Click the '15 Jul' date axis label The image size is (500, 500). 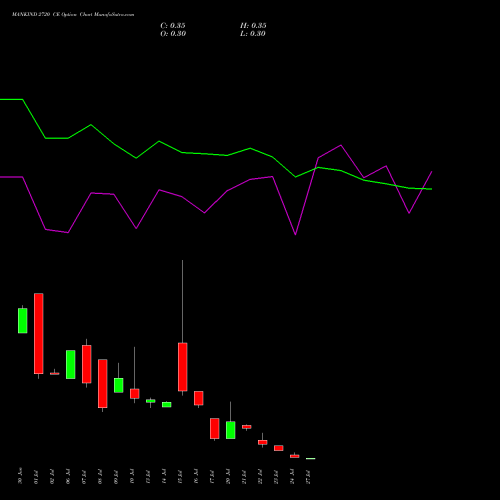tap(180, 477)
